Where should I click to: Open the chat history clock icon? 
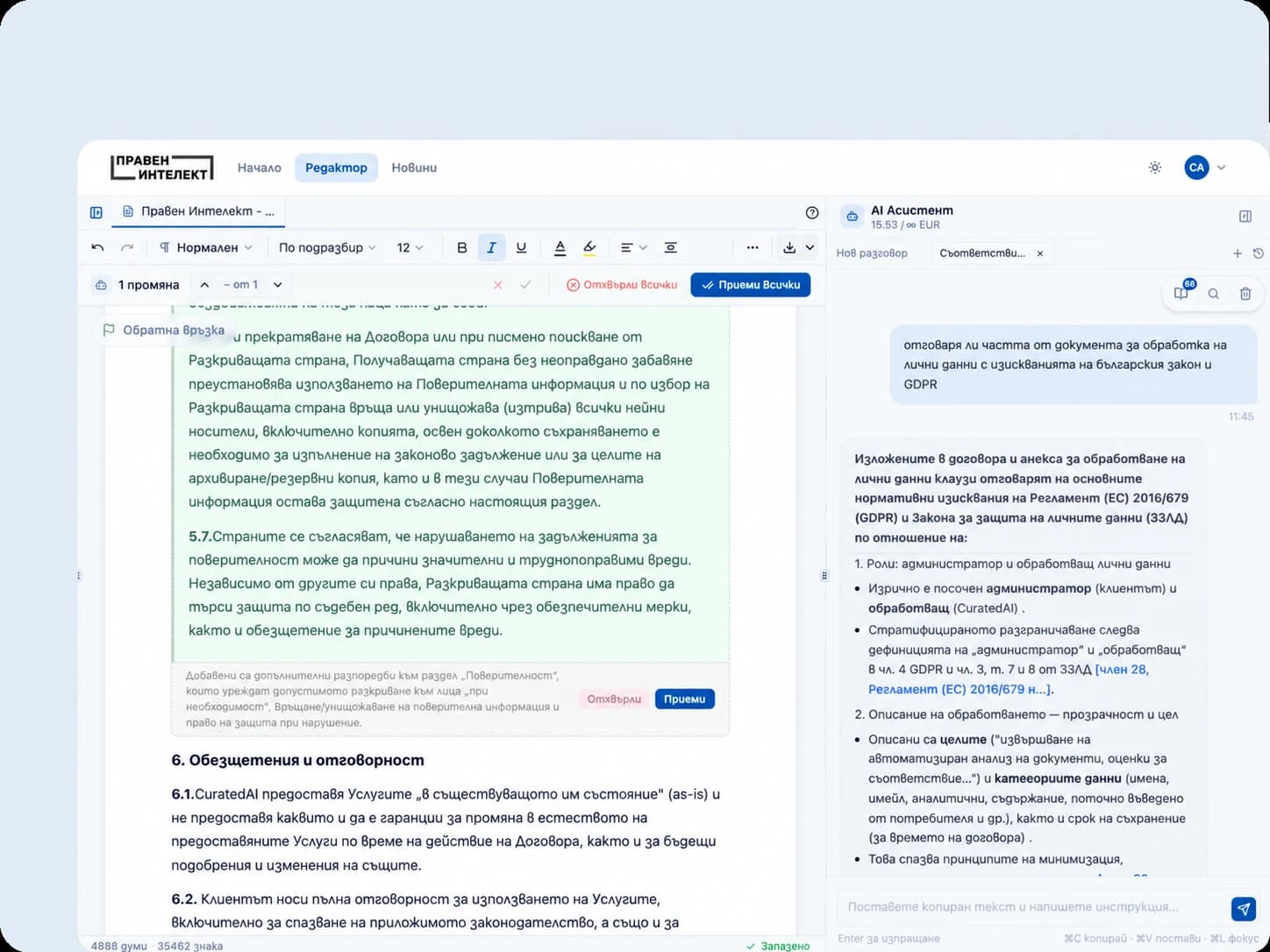coord(1258,253)
